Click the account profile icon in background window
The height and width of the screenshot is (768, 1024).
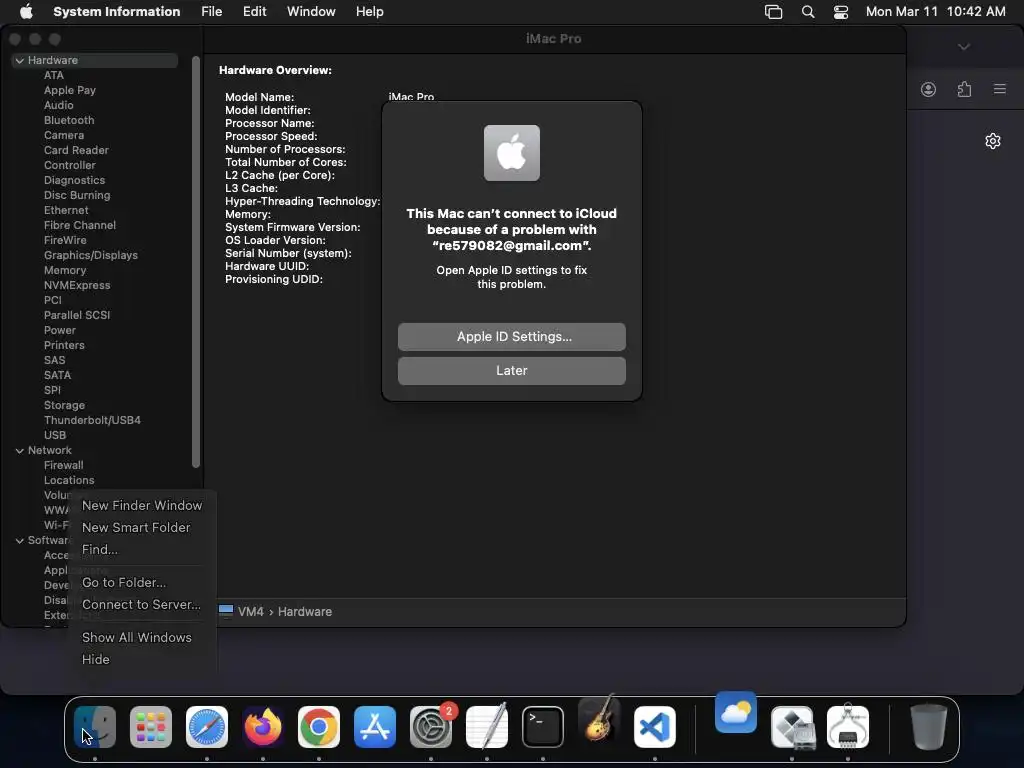click(929, 89)
